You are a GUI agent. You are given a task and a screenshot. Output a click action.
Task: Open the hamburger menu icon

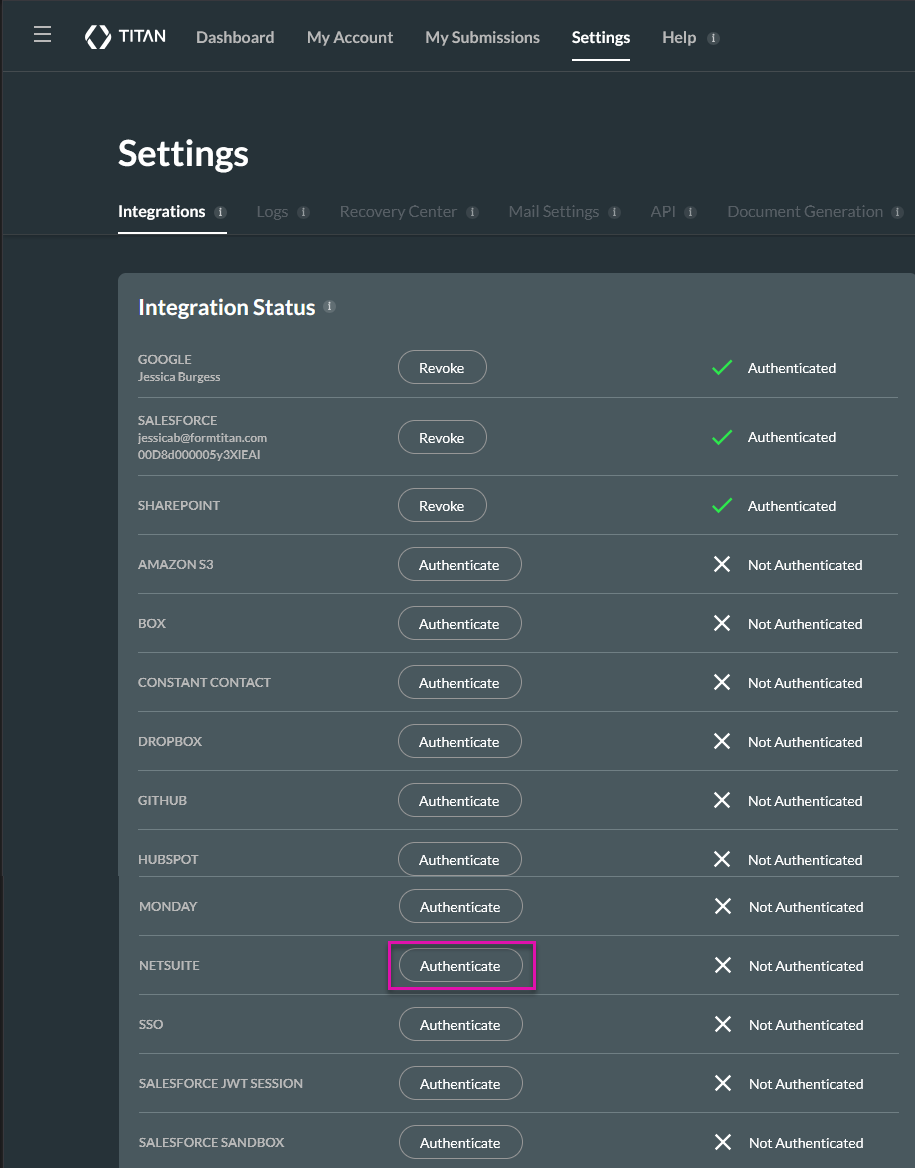click(42, 34)
